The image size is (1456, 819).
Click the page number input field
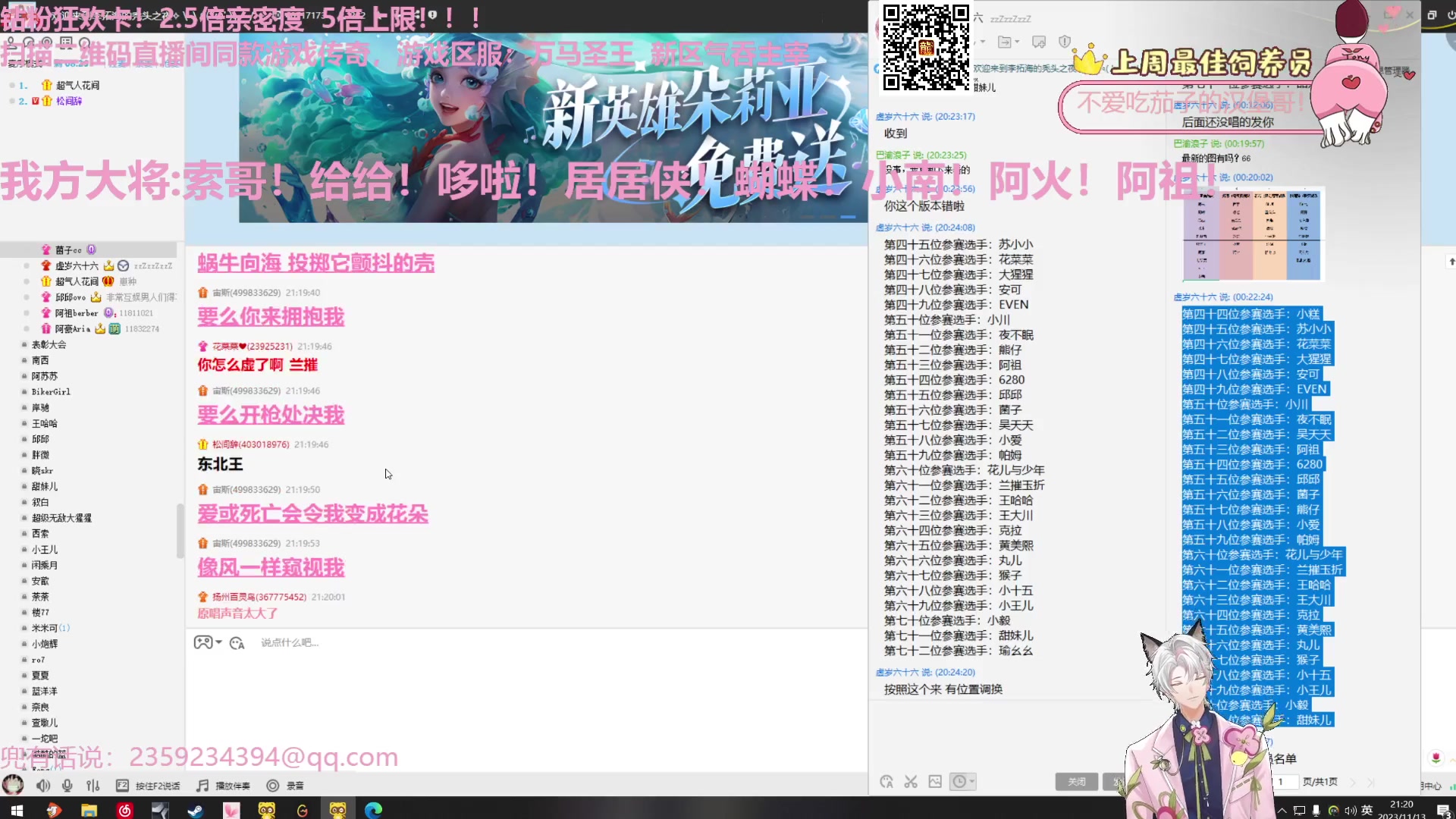coord(1285,782)
